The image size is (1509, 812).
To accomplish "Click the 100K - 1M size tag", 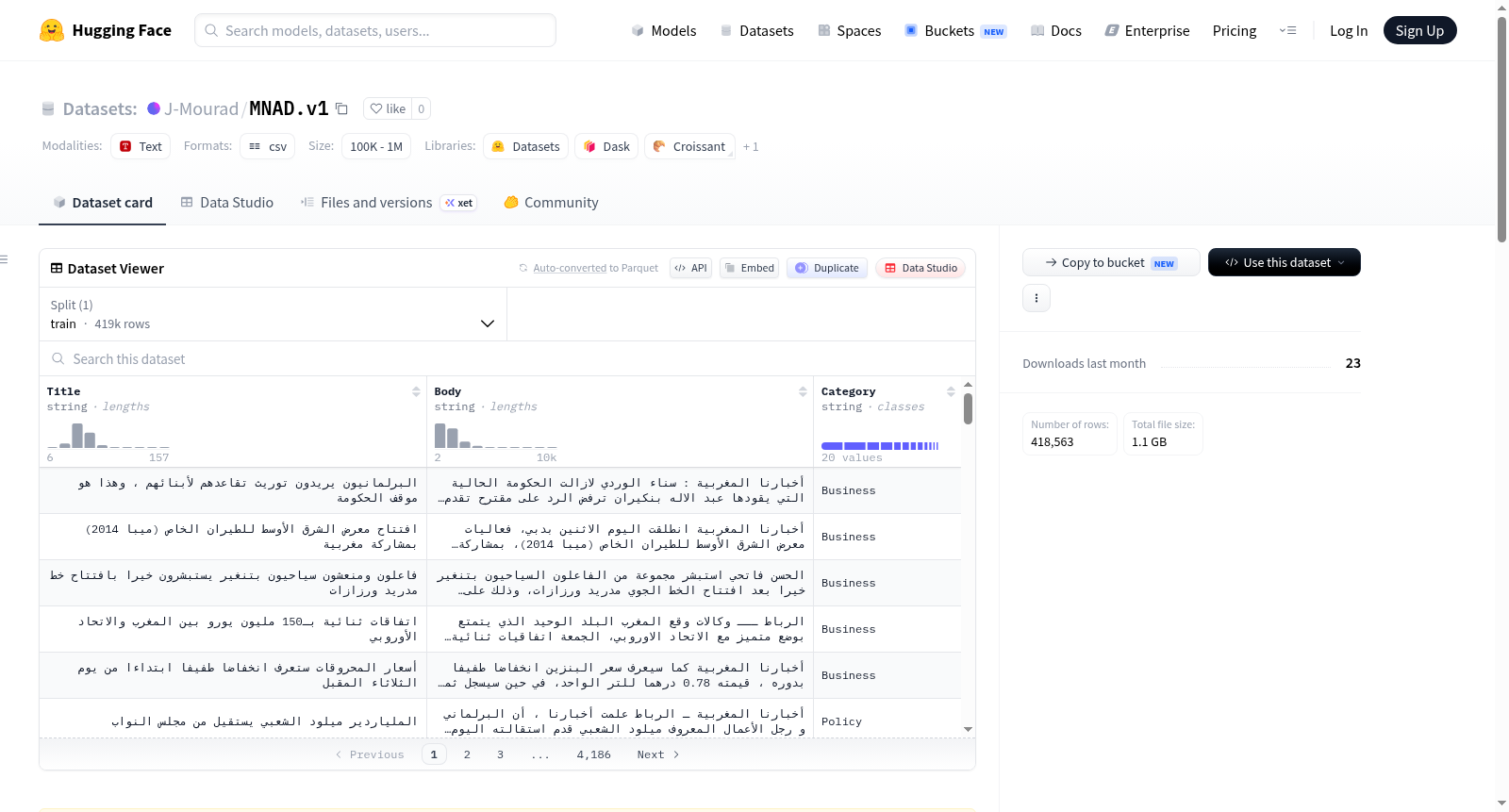I will 376,146.
